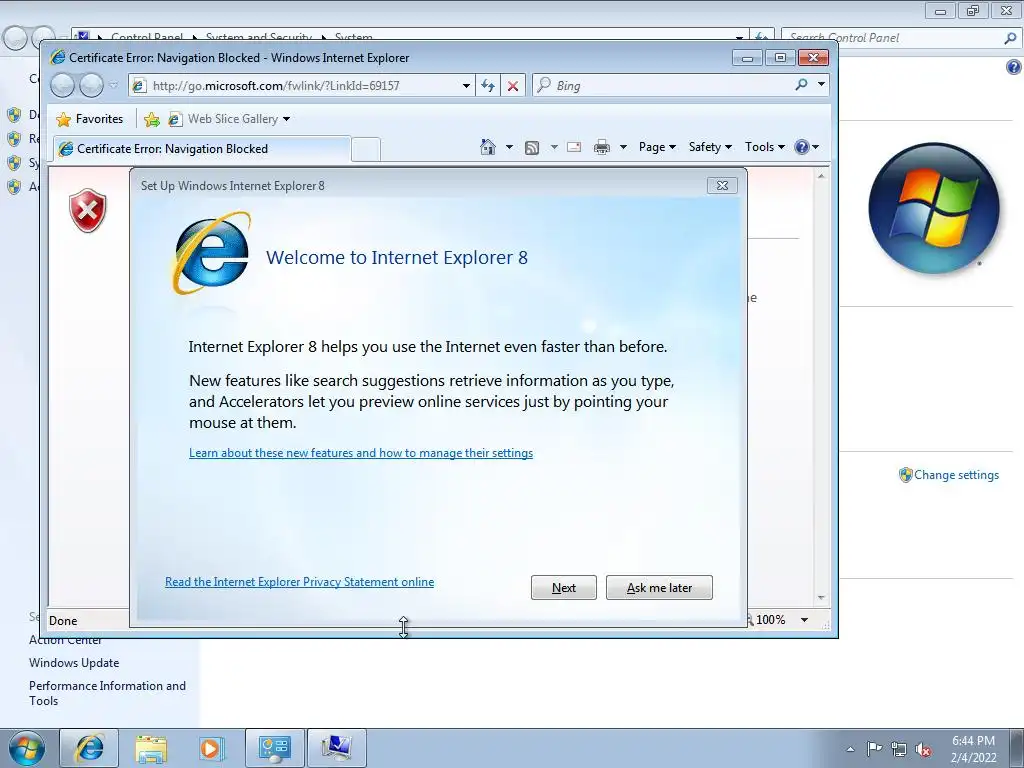The image size is (1024, 768).
Task: Open the Home button dropdown arrow
Action: (x=509, y=147)
